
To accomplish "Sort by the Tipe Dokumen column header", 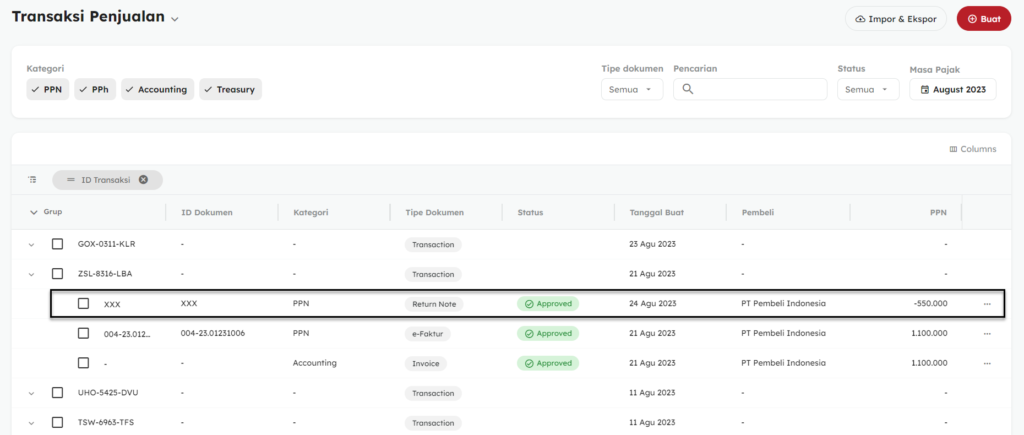I will click(434, 212).
